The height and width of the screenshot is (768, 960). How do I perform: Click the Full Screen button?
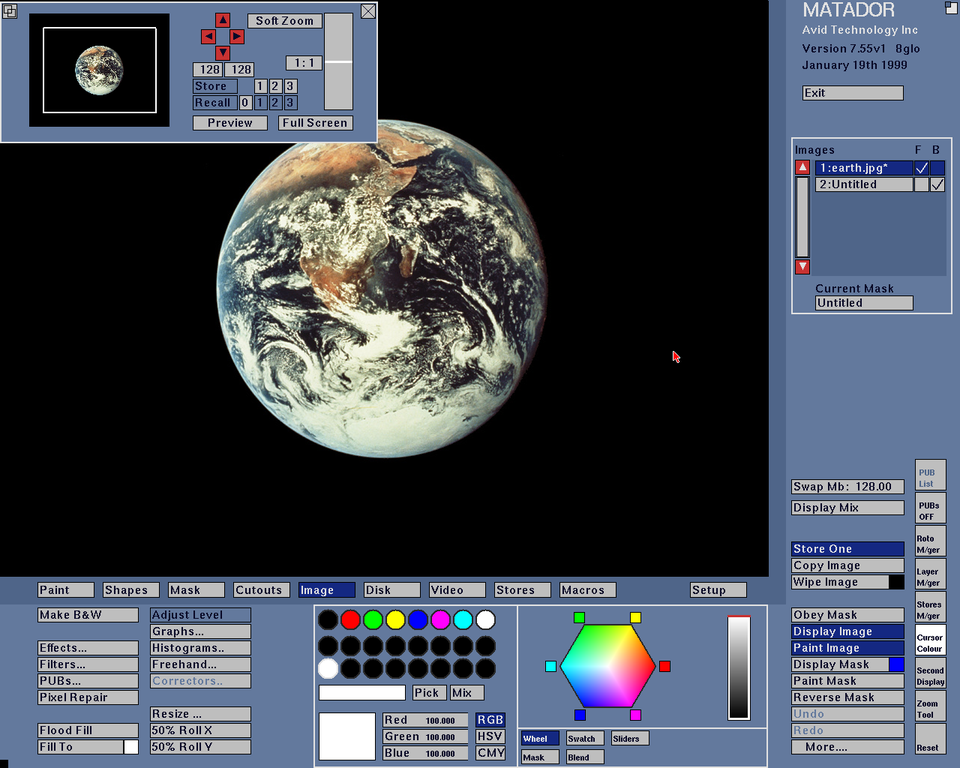[x=315, y=123]
